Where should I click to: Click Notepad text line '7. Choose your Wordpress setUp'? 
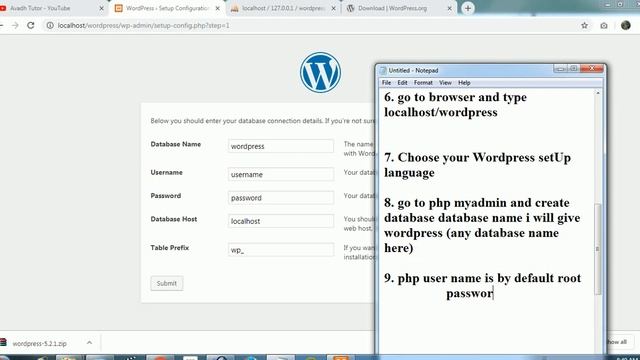tap(478, 158)
